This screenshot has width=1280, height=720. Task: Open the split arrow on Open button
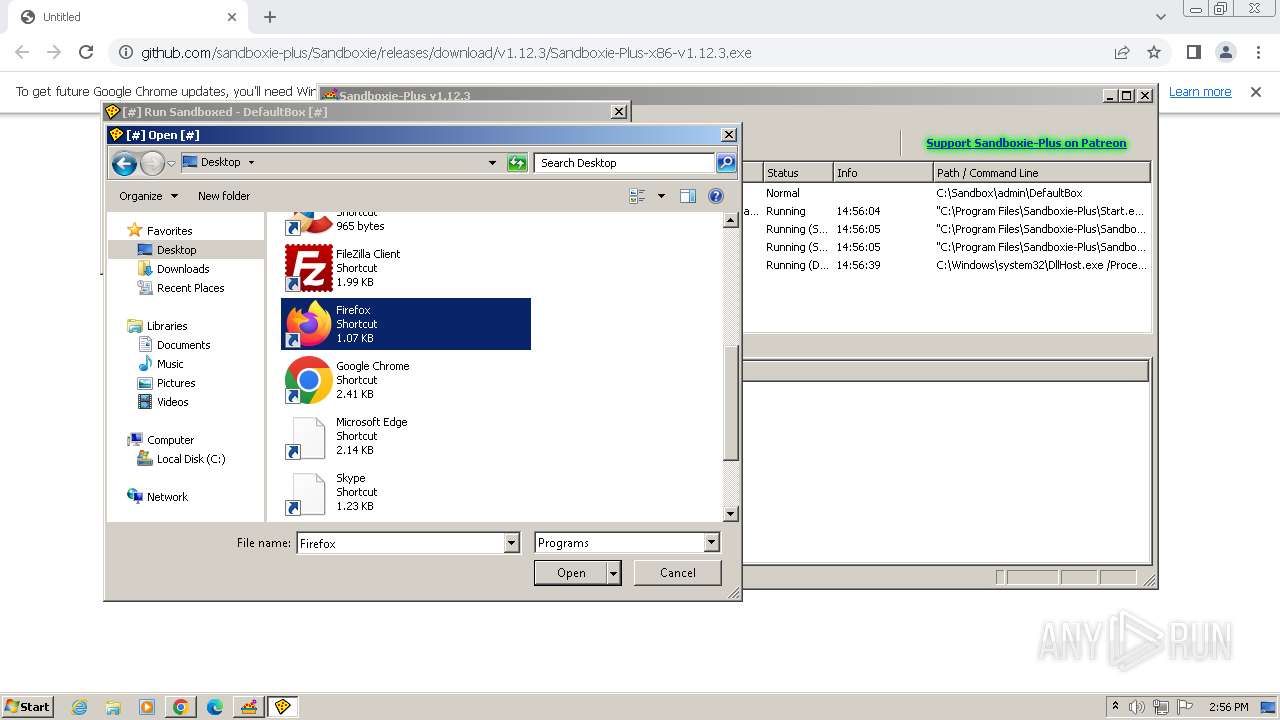point(613,573)
